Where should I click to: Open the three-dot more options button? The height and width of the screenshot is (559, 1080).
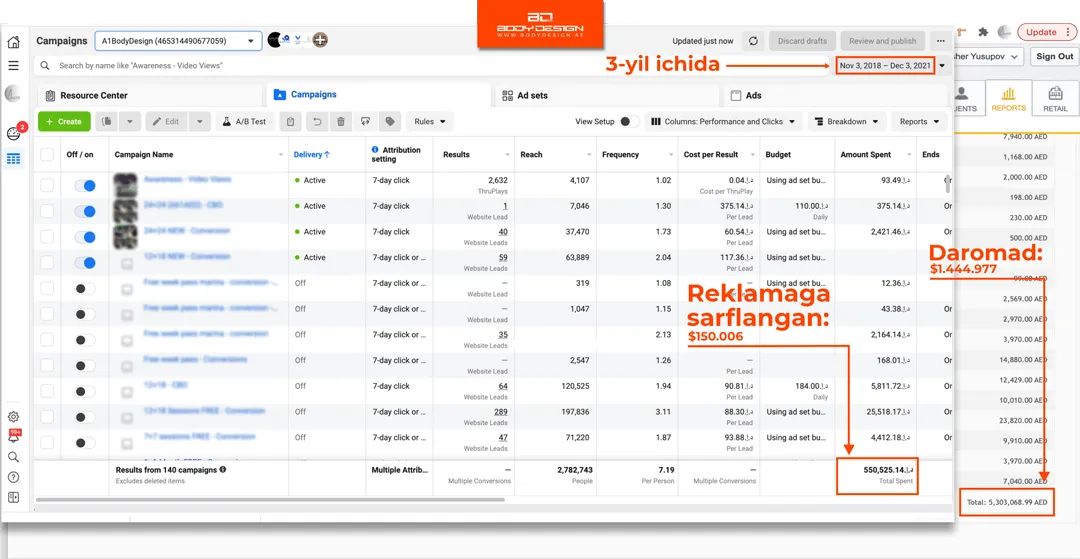click(x=941, y=41)
